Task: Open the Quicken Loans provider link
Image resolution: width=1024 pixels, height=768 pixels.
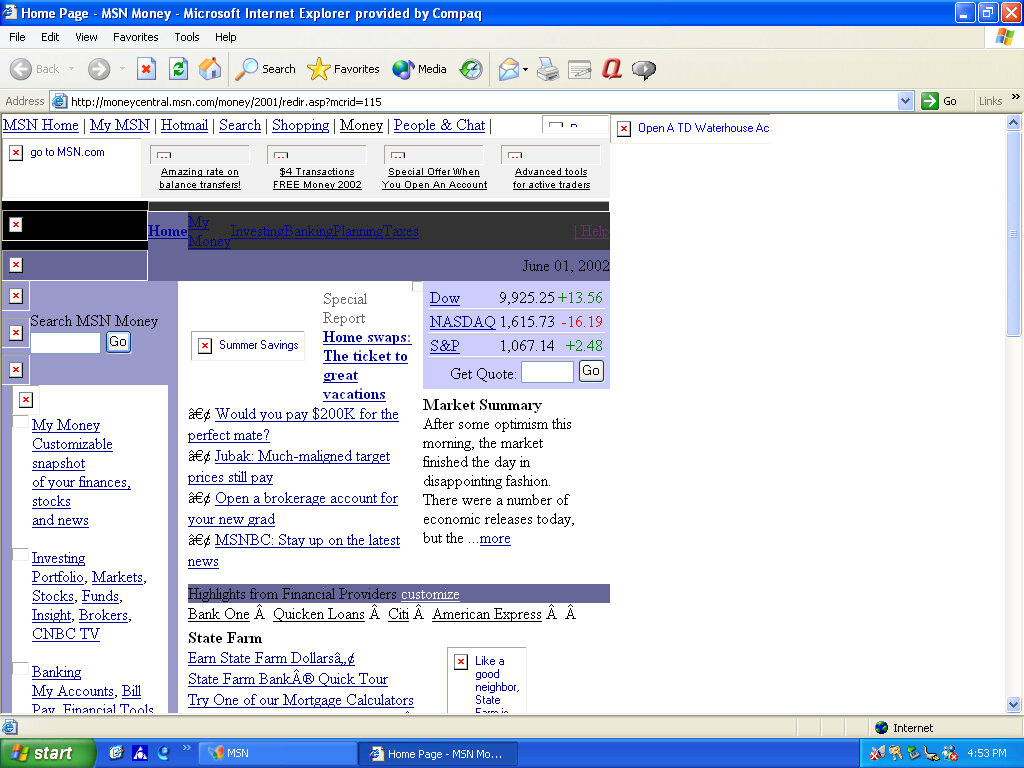Action: coord(318,614)
